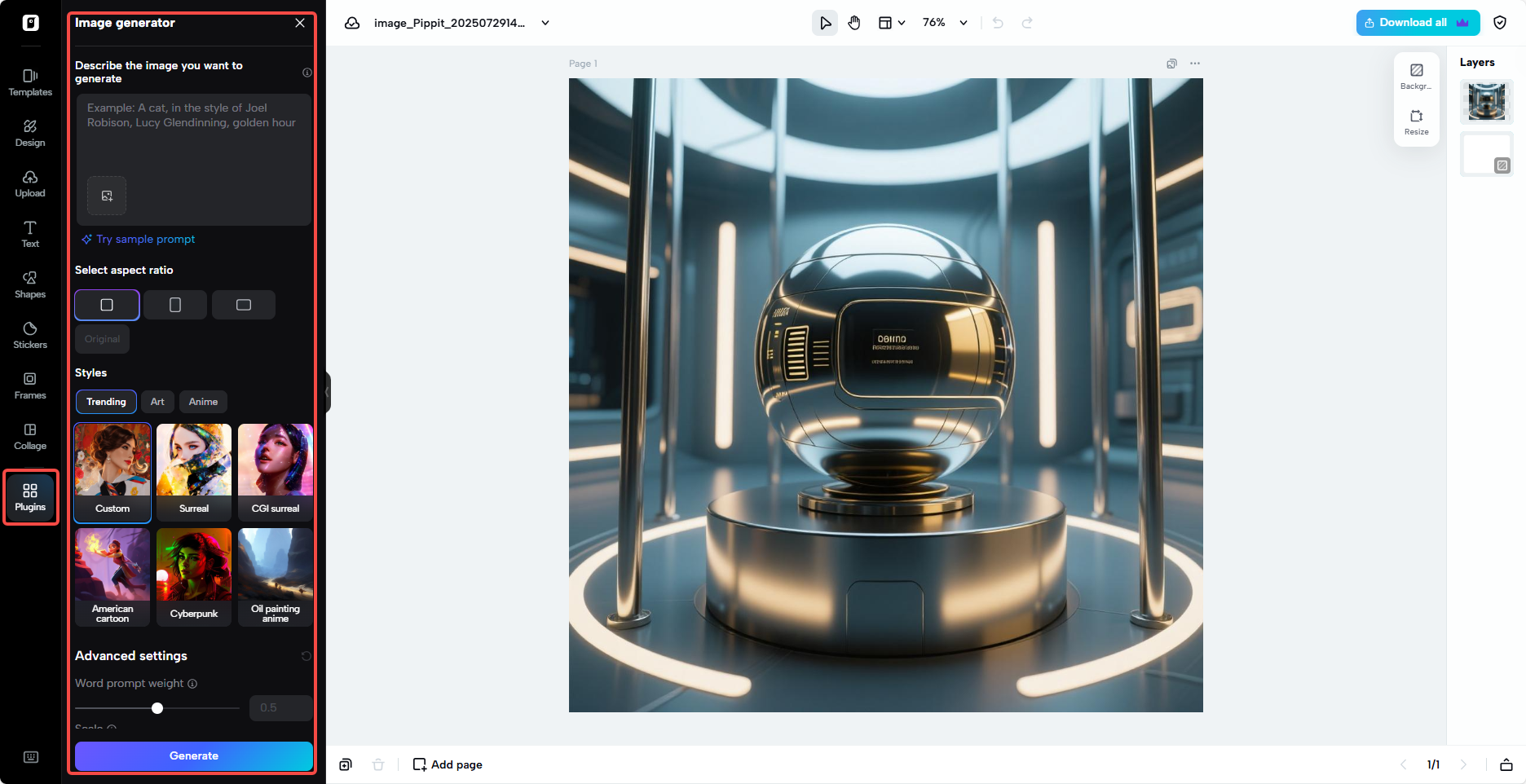Screen dimensions: 1526x784
Task: Open the Resize tool
Action: 1417,122
